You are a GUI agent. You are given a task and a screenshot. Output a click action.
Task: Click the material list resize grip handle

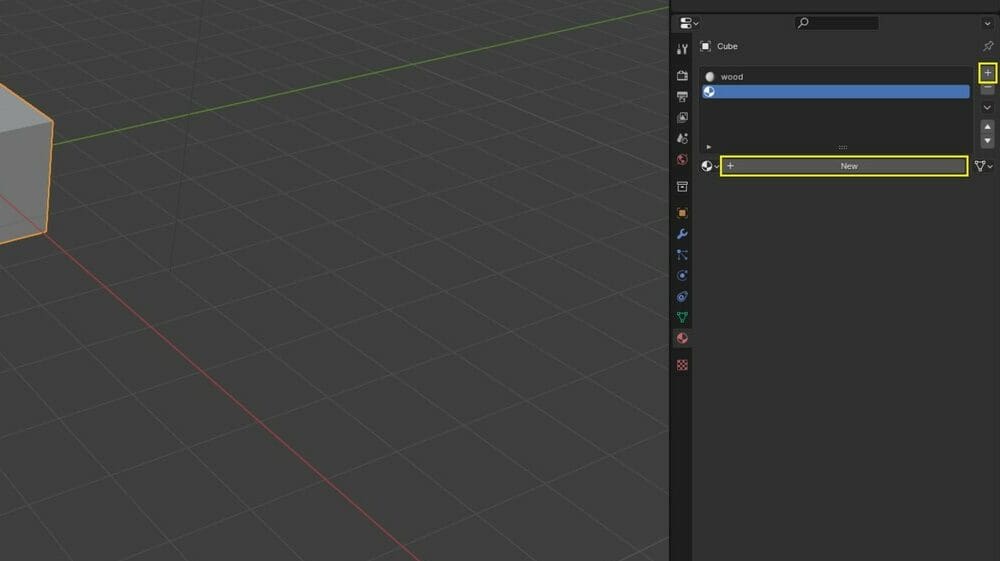point(842,147)
